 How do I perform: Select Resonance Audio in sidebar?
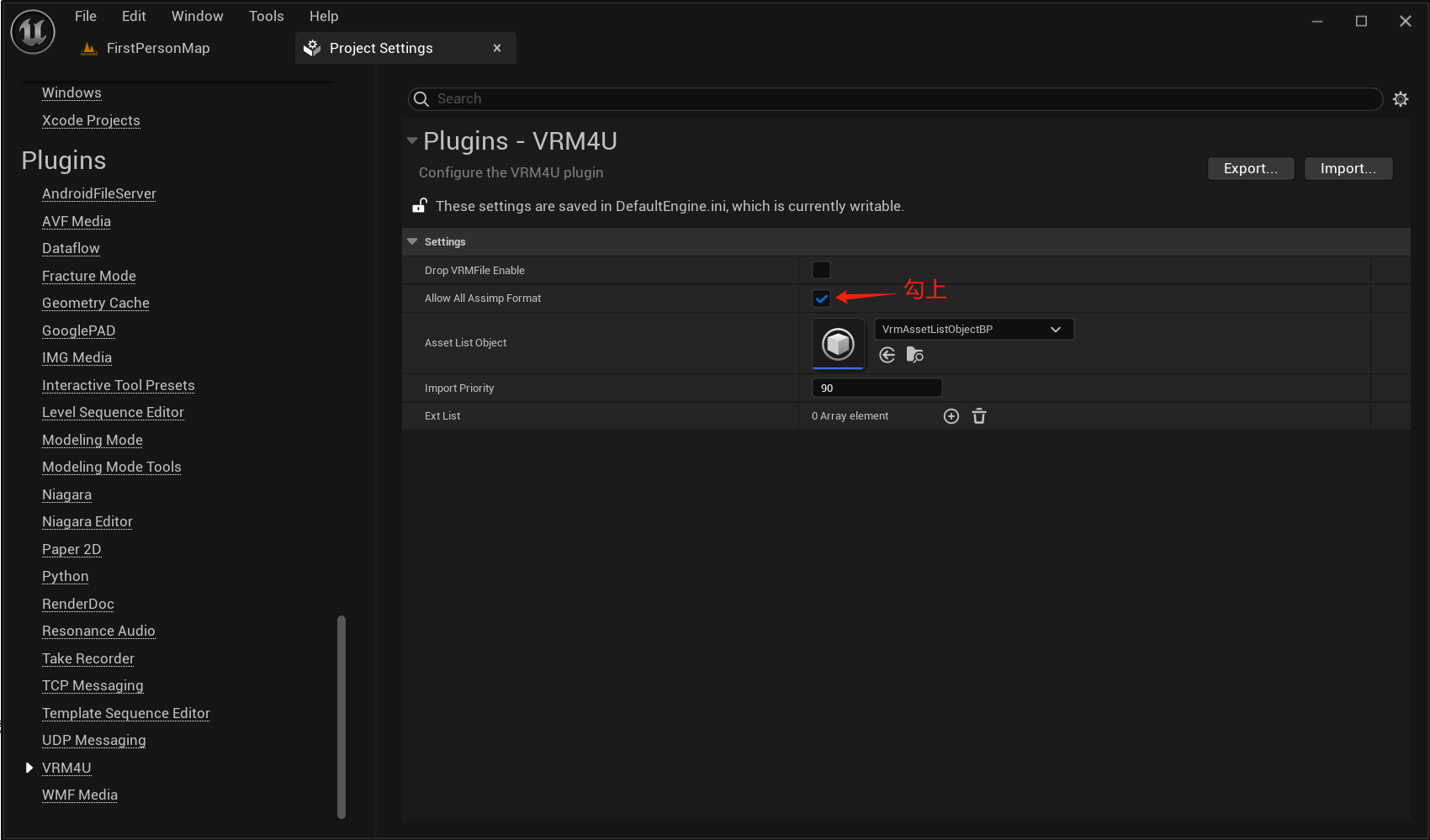98,631
